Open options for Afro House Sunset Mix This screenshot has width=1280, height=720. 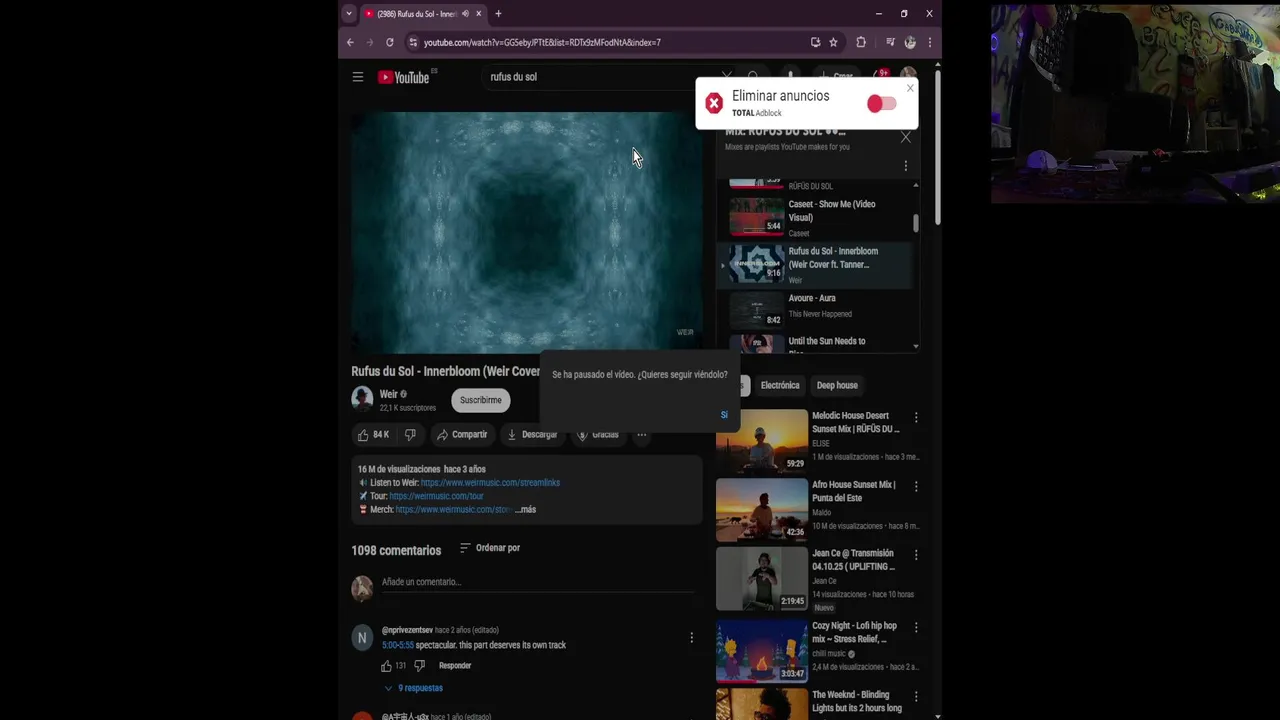[x=916, y=487]
